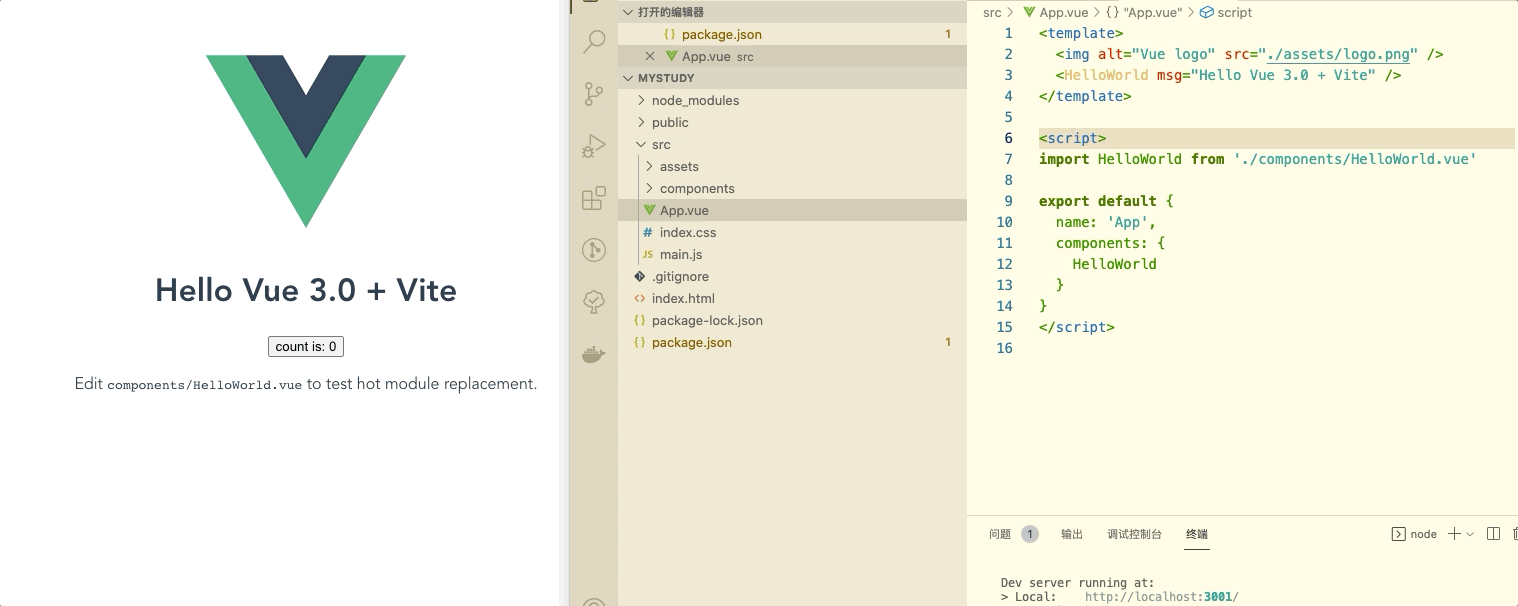Click the JSON icon beside package-lock.json
Screen dimensions: 1518x606
(640, 320)
